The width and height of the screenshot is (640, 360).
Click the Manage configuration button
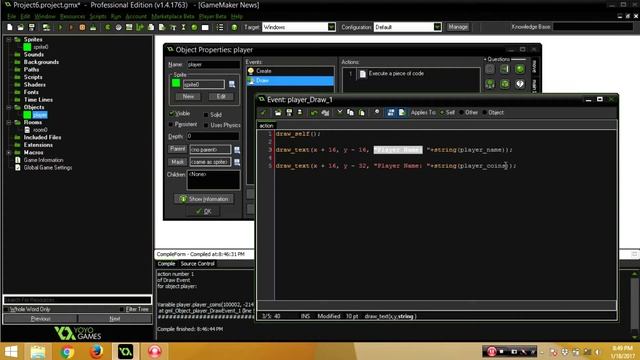[x=458, y=27]
